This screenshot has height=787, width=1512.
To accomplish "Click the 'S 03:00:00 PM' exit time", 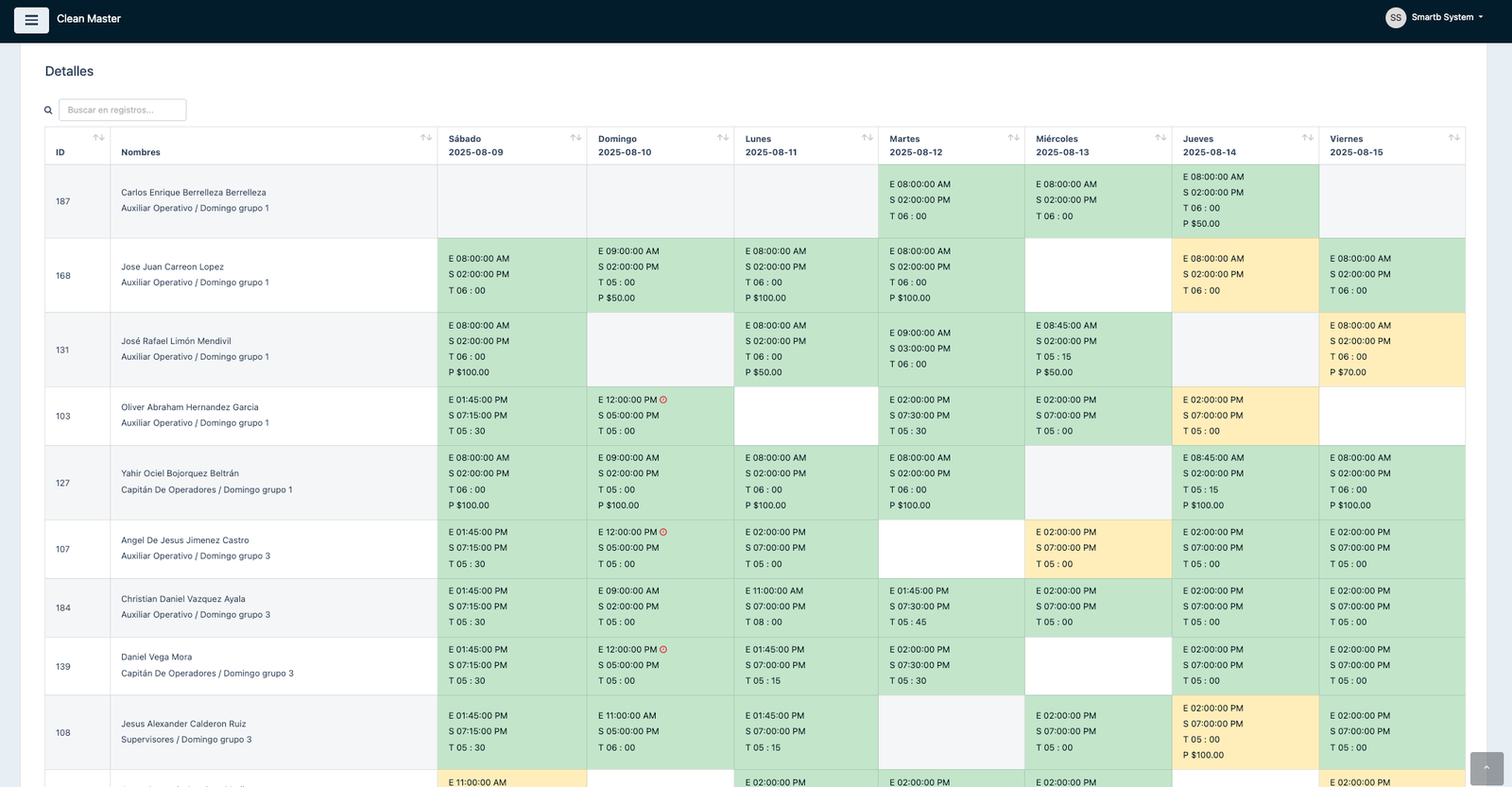I will (x=919, y=349).
